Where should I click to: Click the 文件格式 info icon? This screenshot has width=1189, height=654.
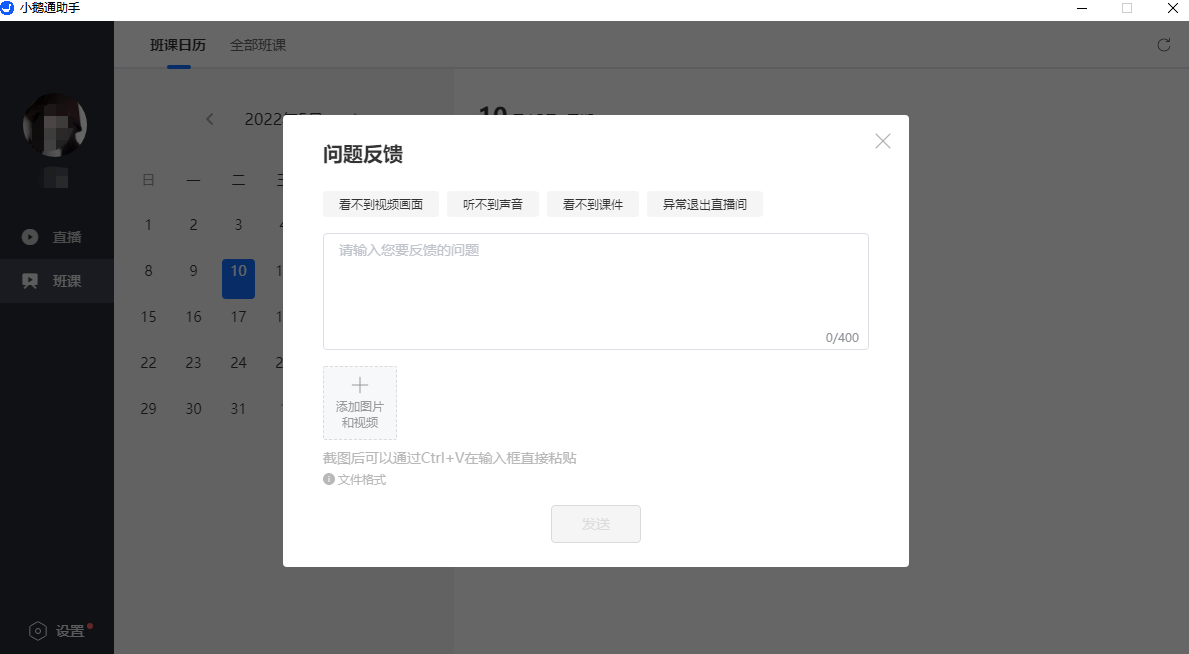coord(329,480)
